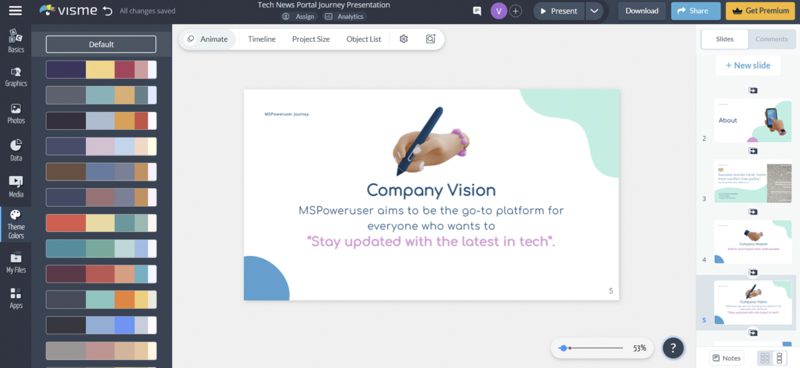
Task: Click the zoom slider handle
Action: tap(563, 348)
